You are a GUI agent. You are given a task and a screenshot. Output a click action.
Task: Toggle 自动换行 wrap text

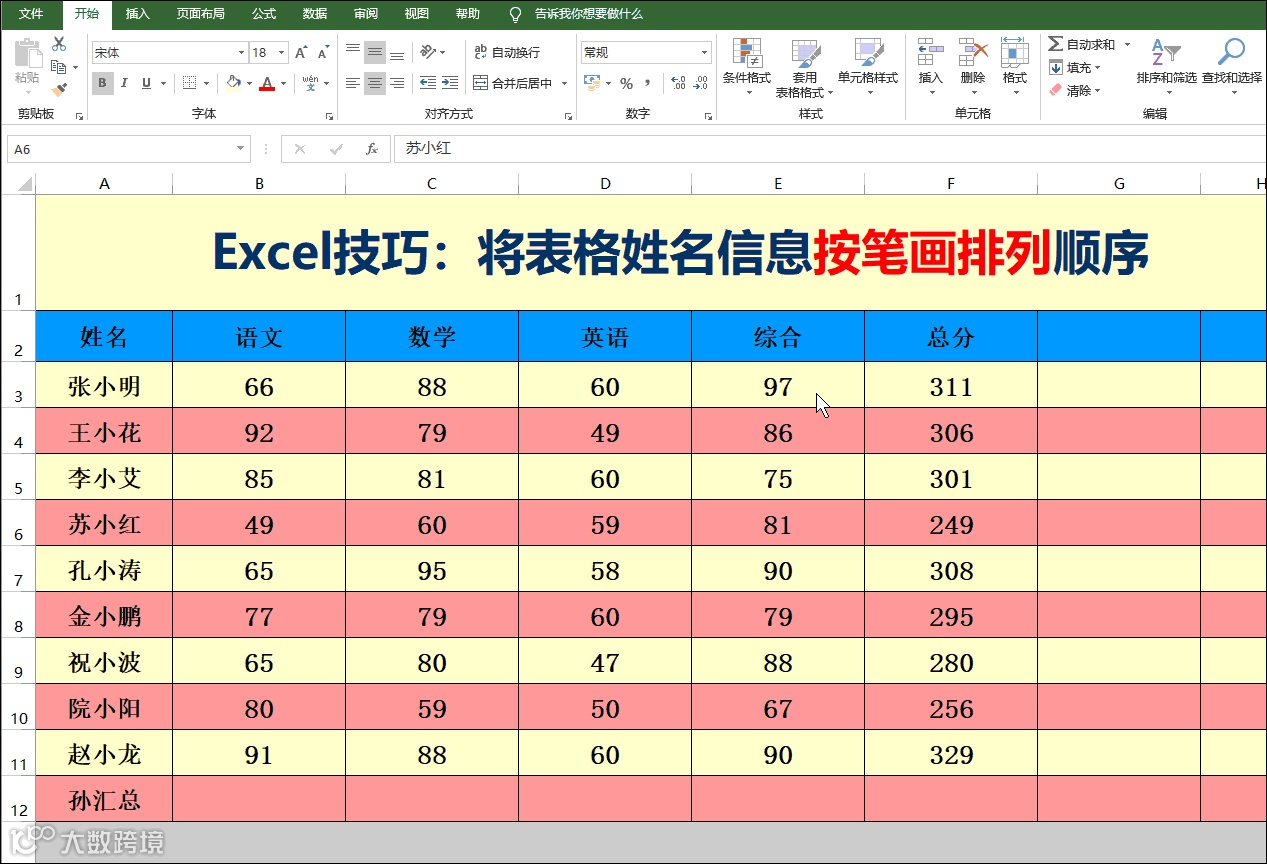506,52
